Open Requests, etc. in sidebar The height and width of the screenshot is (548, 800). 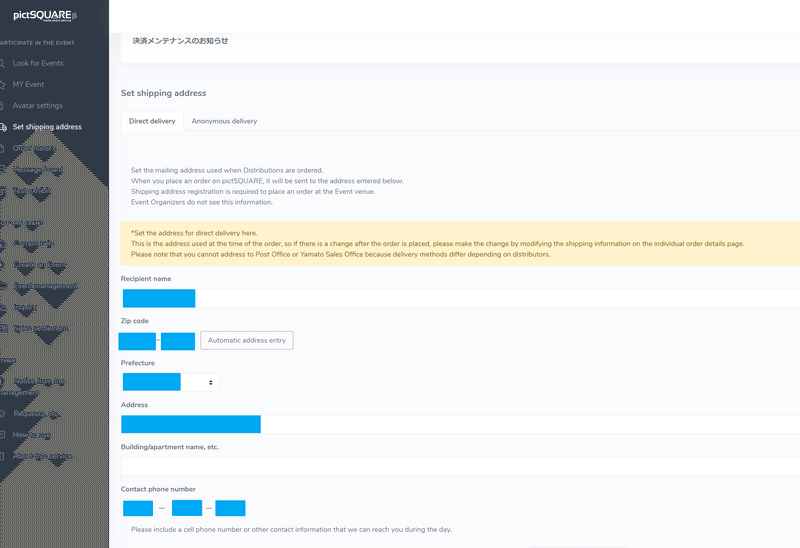(x=36, y=414)
